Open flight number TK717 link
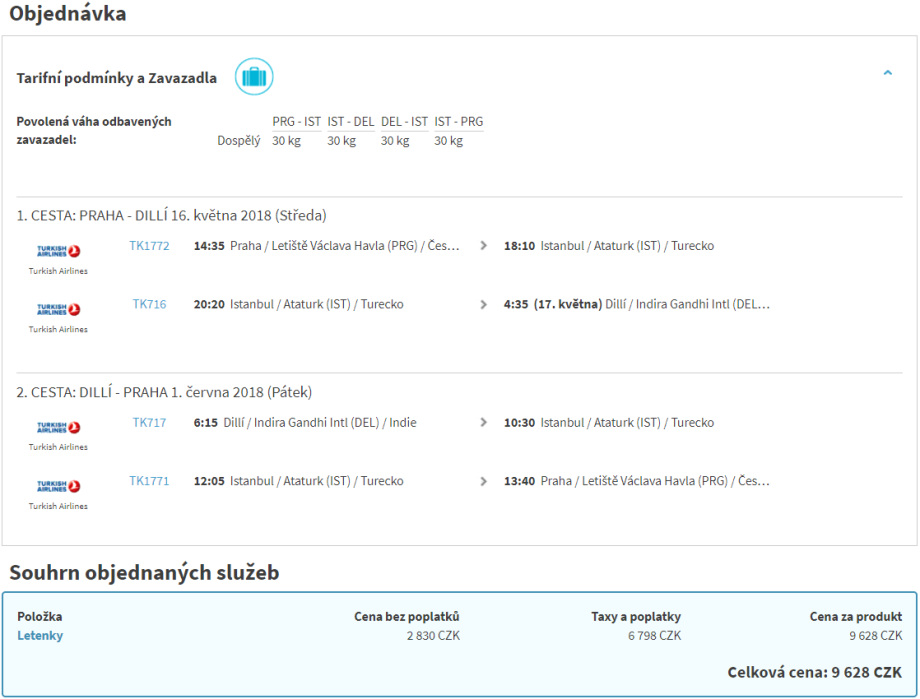This screenshot has height=699, width=920. click(149, 423)
